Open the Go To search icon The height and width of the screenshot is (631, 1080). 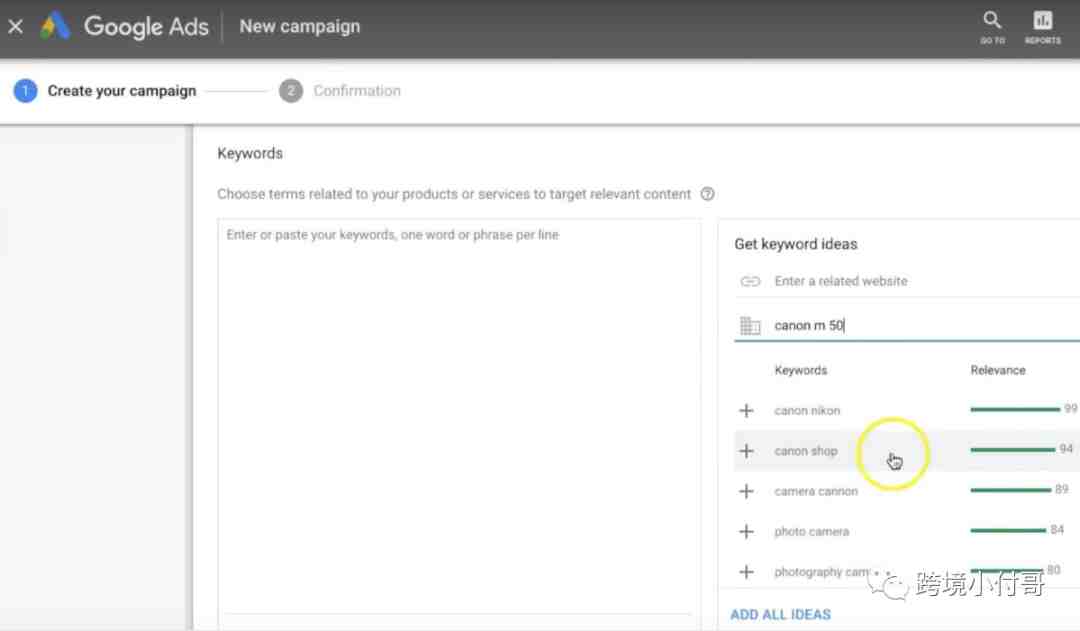coord(992,27)
